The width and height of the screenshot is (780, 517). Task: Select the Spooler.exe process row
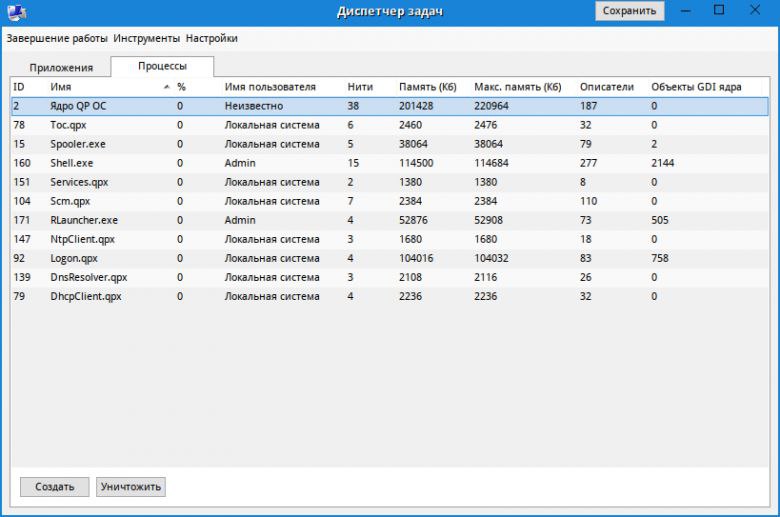(x=390, y=144)
